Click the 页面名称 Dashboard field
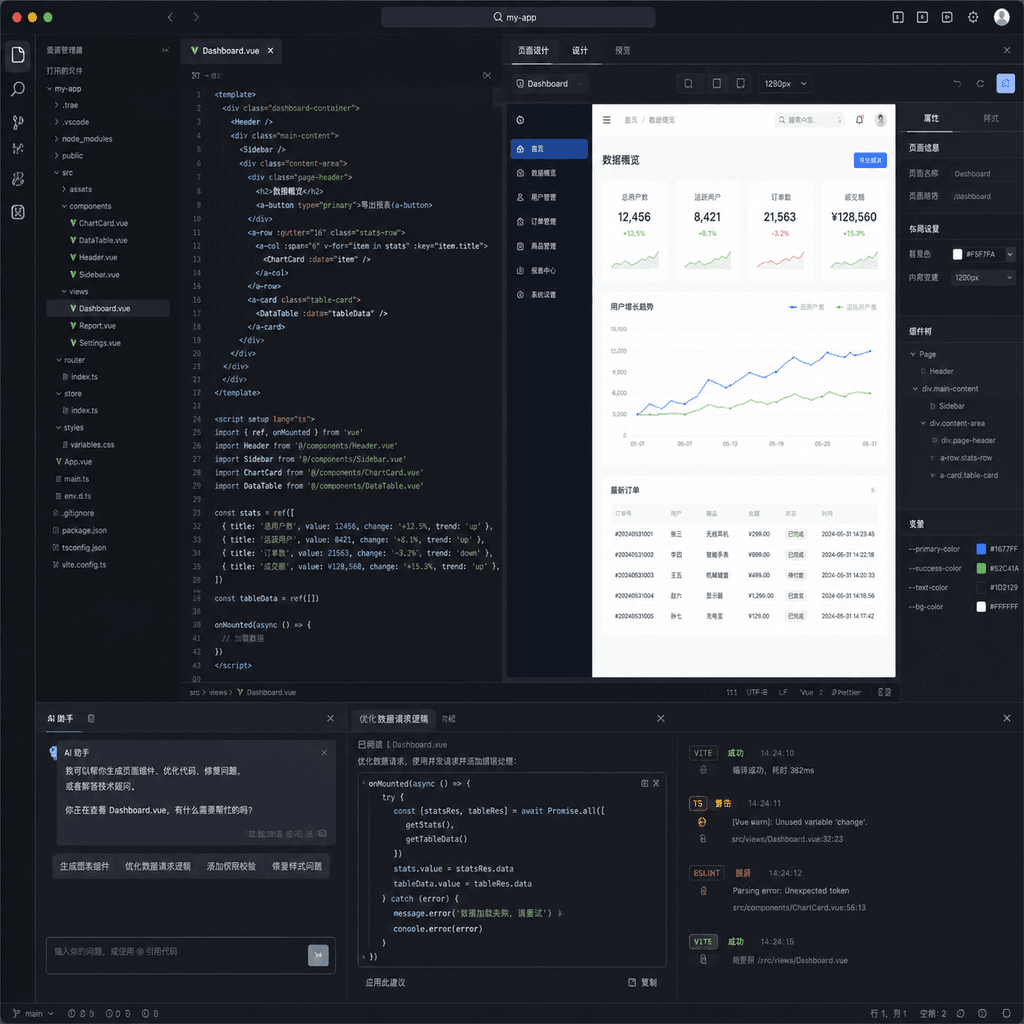The height and width of the screenshot is (1024, 1024). [x=985, y=174]
